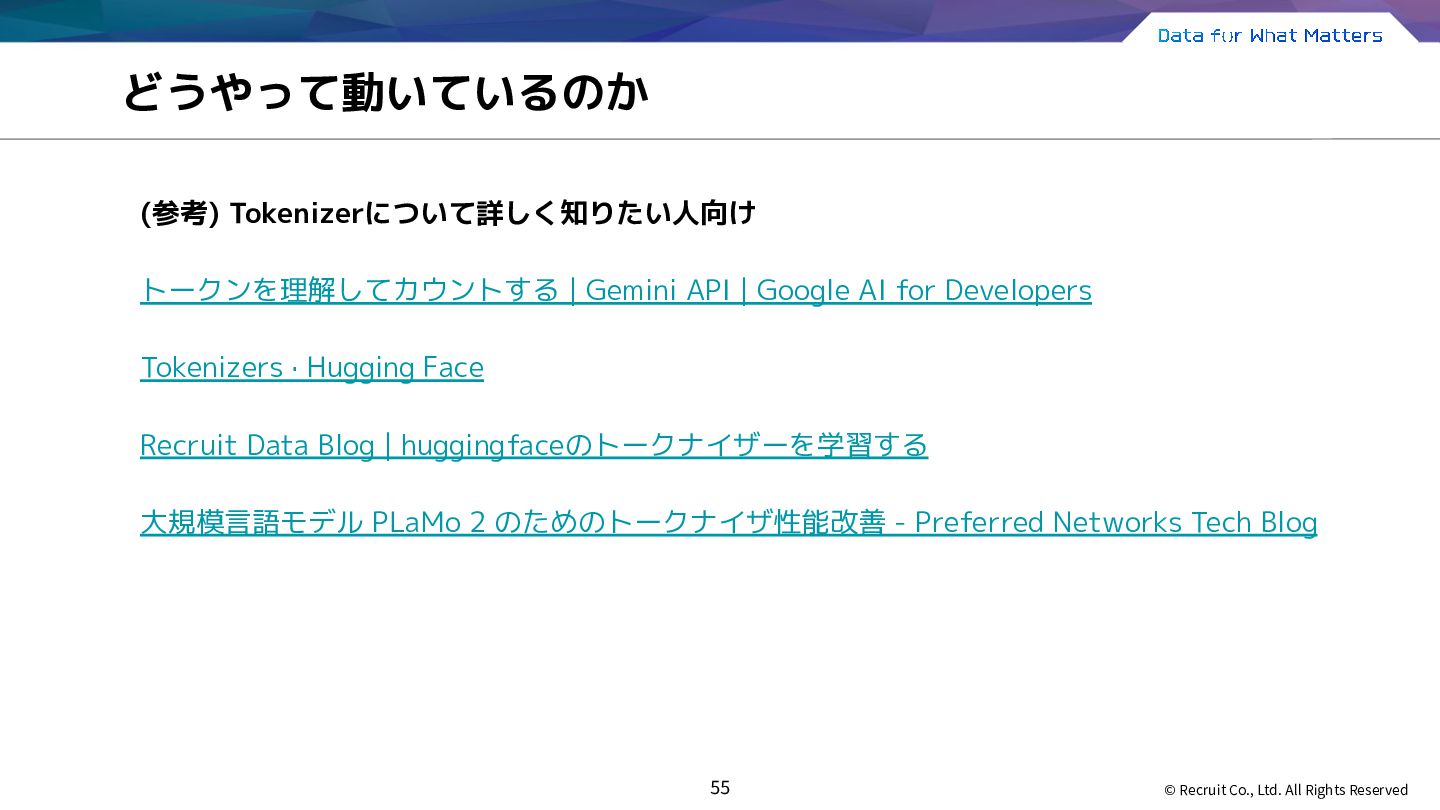Open the PLaMo 2 Preferred Networks Tech Blog link
1440x810 pixels.
tap(729, 522)
